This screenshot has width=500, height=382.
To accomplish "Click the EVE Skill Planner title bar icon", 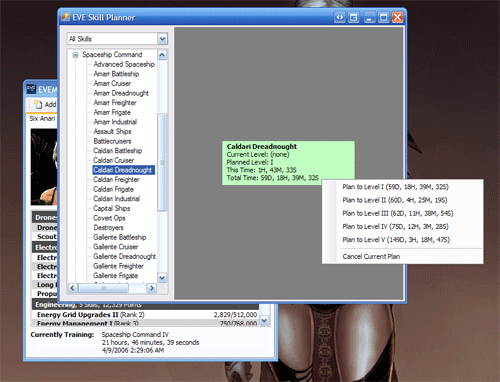I will coord(65,17).
